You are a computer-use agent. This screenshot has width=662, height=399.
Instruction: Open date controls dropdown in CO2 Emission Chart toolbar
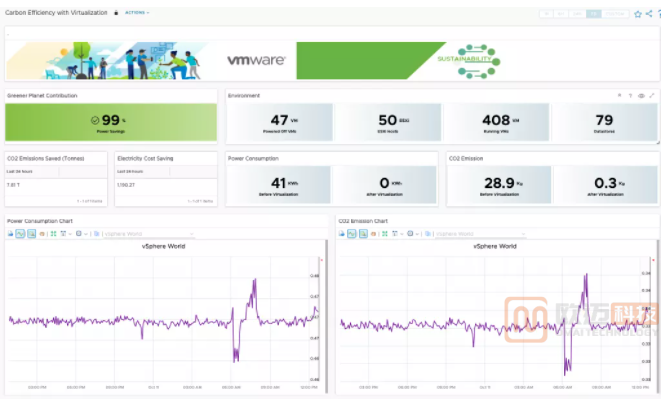pos(397,233)
